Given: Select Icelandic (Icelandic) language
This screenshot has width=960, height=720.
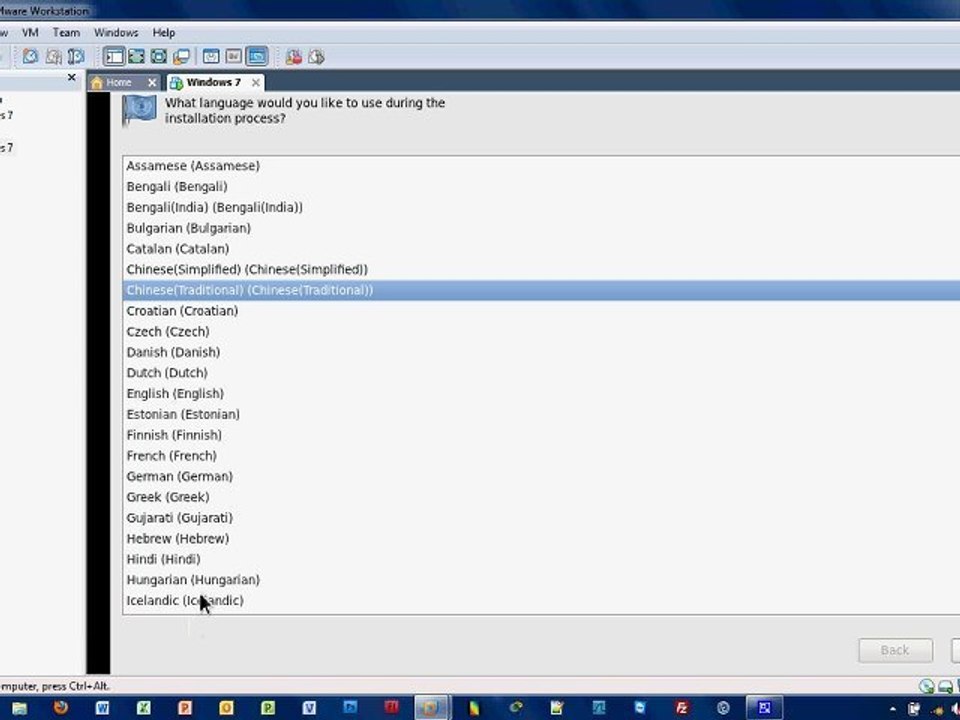Looking at the screenshot, I should click(x=541, y=601).
